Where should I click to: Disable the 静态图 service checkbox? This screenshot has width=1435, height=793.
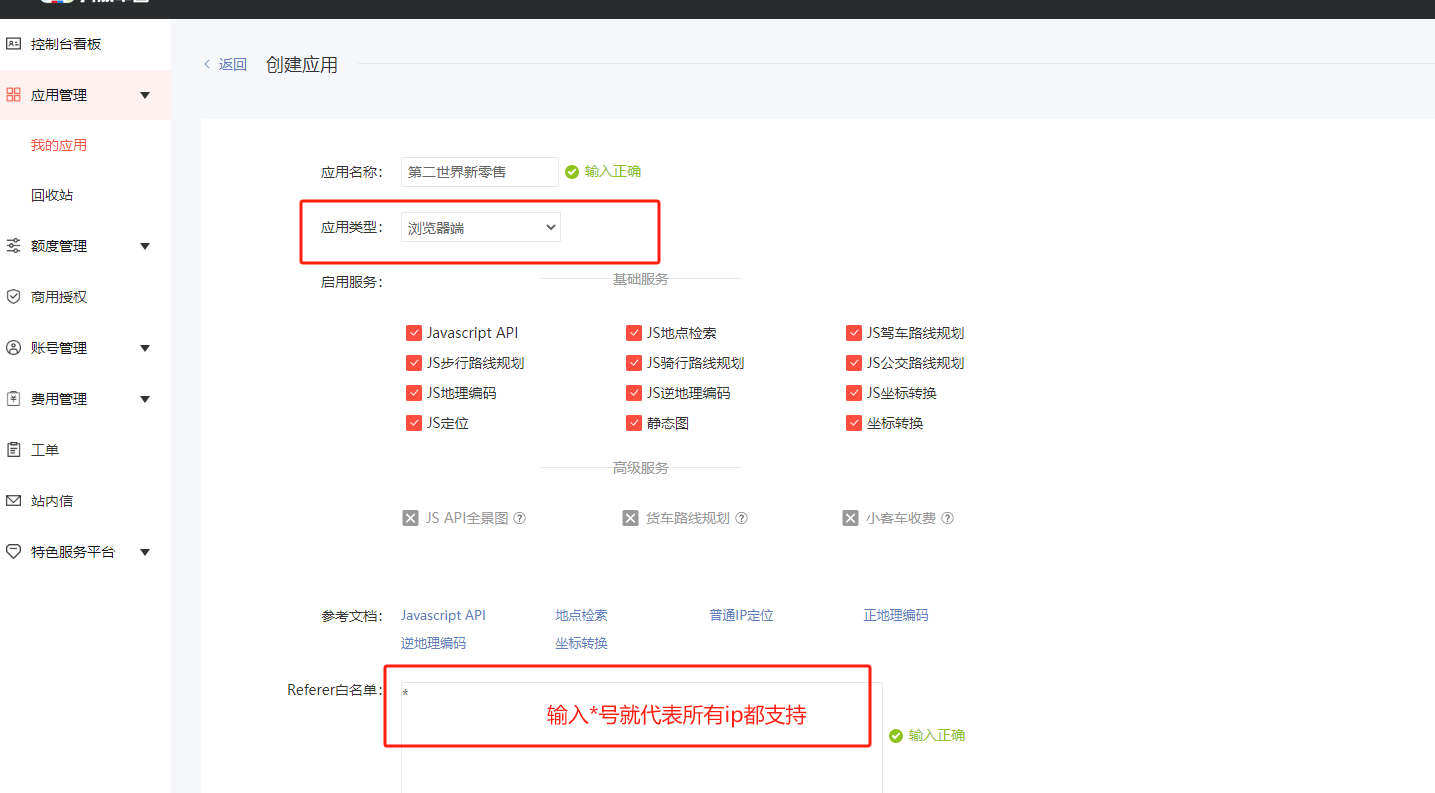click(634, 423)
